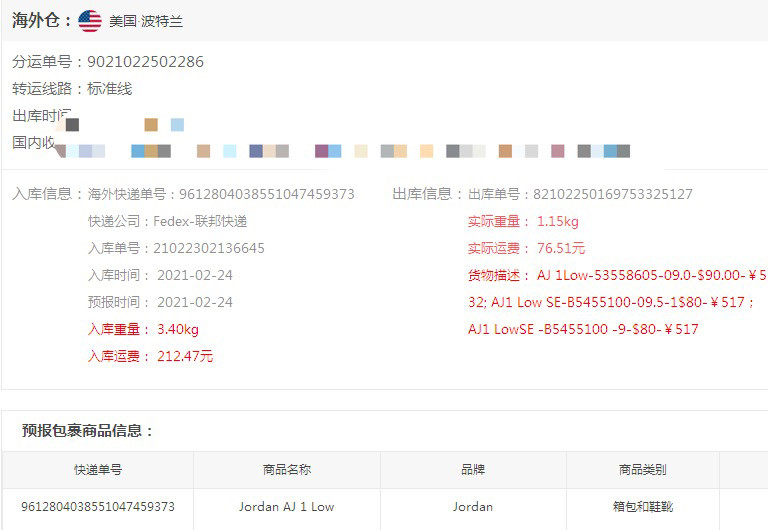
Task: Select warehouse name 美国·波特兰
Action: (146, 22)
